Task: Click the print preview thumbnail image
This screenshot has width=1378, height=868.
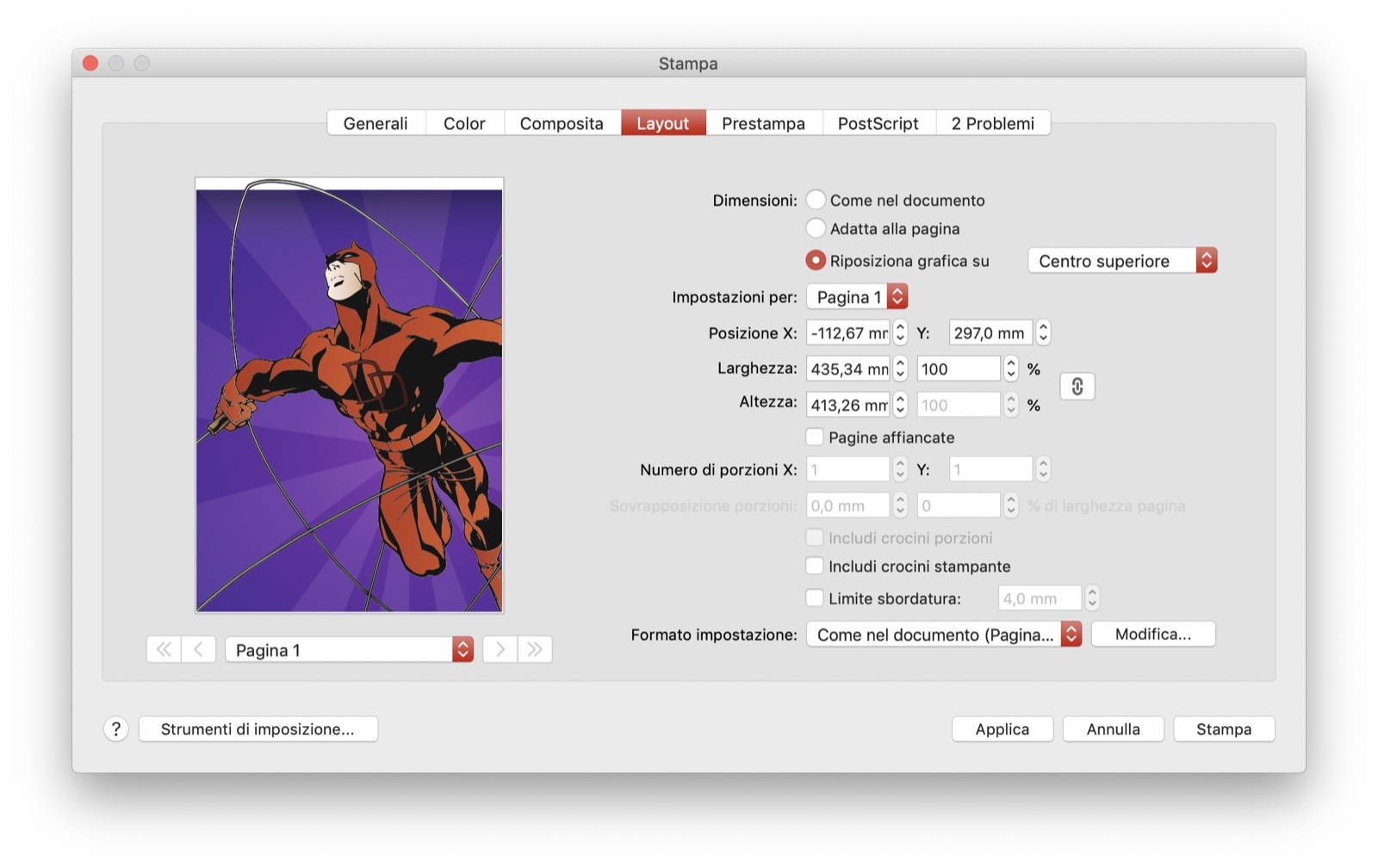Action: [x=350, y=395]
